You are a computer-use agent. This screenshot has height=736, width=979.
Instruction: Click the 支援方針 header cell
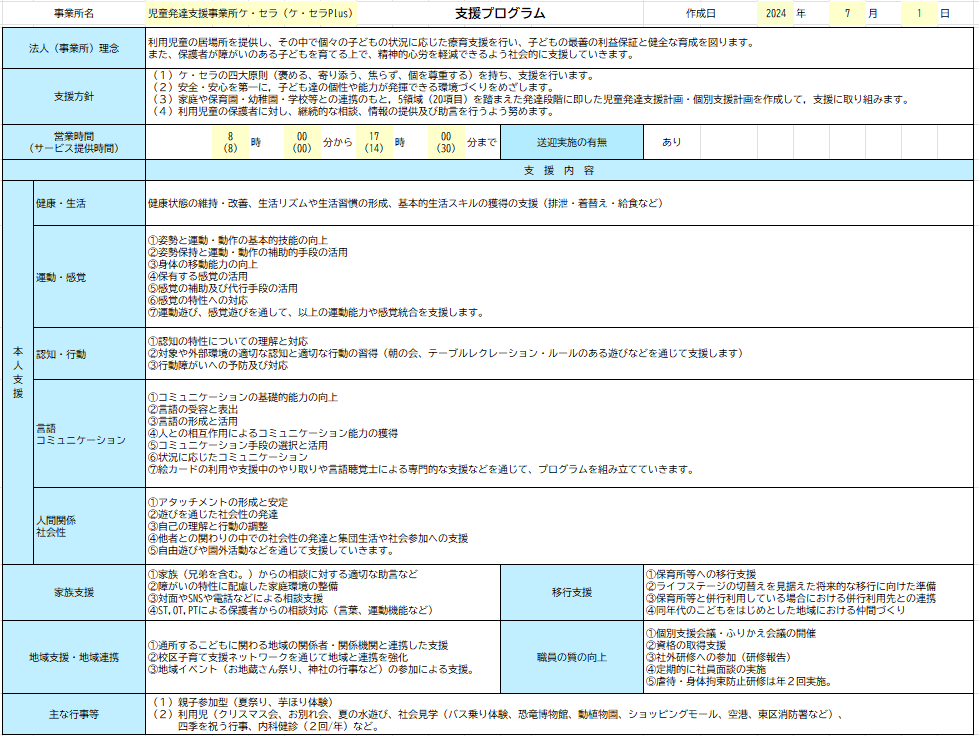[x=74, y=96]
